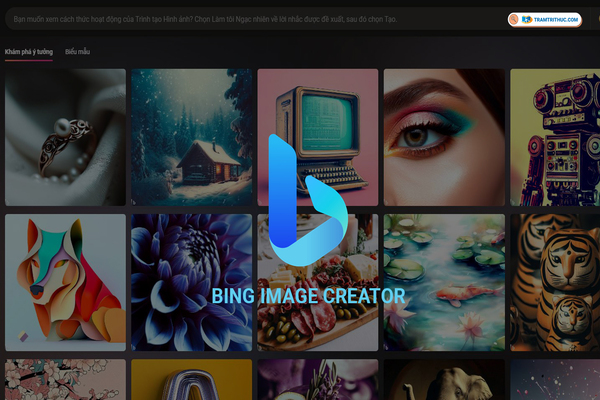Open the elephant image thumbnail
The height and width of the screenshot is (400, 600).
[444, 379]
